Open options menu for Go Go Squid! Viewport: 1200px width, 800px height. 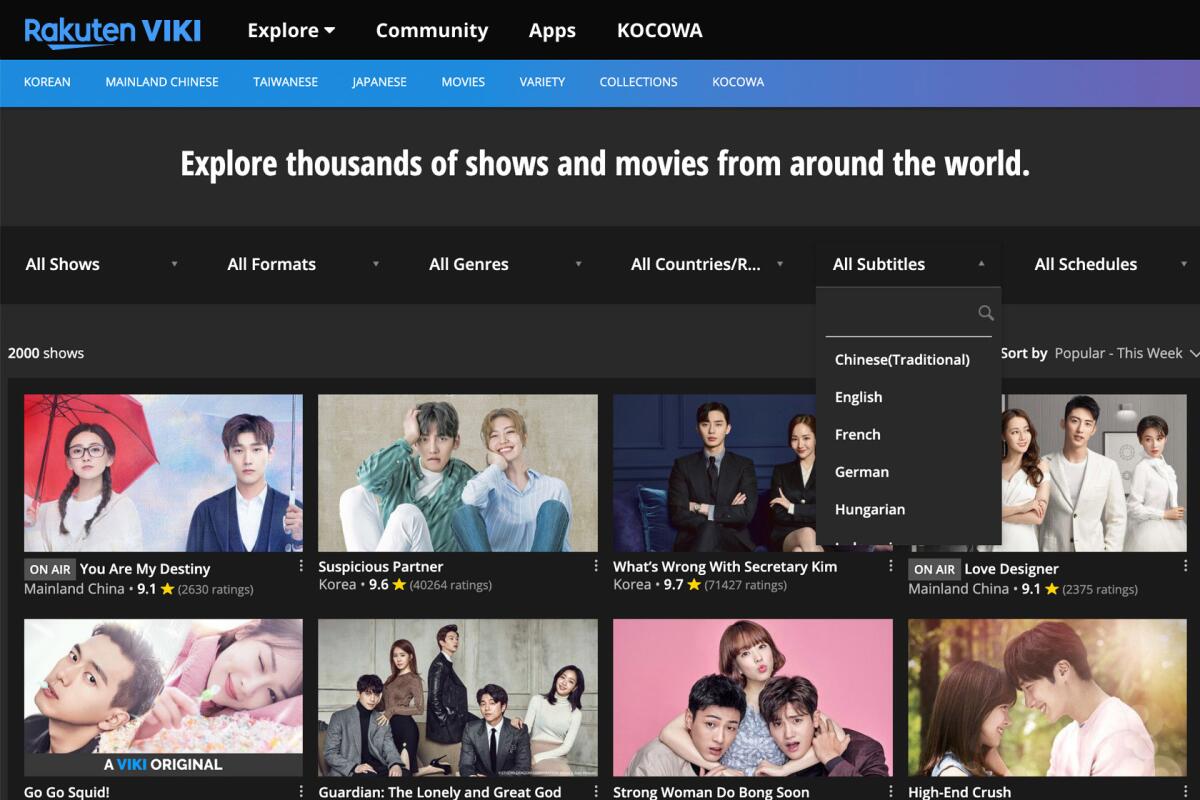tap(301, 791)
